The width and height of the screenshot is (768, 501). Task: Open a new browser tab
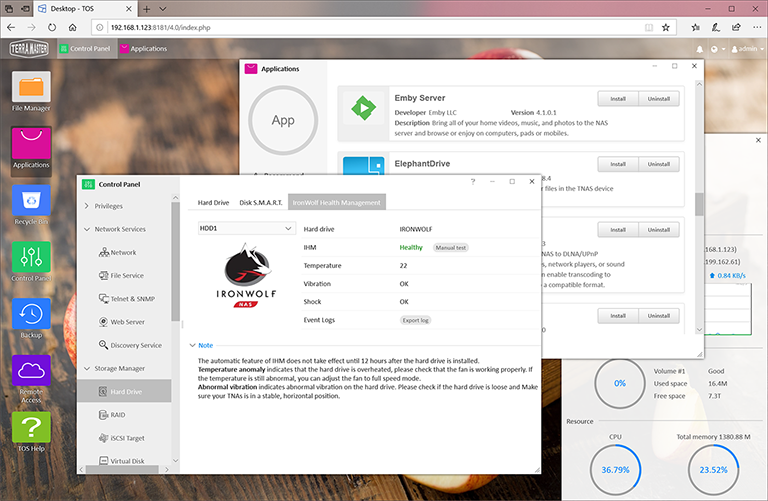[146, 9]
